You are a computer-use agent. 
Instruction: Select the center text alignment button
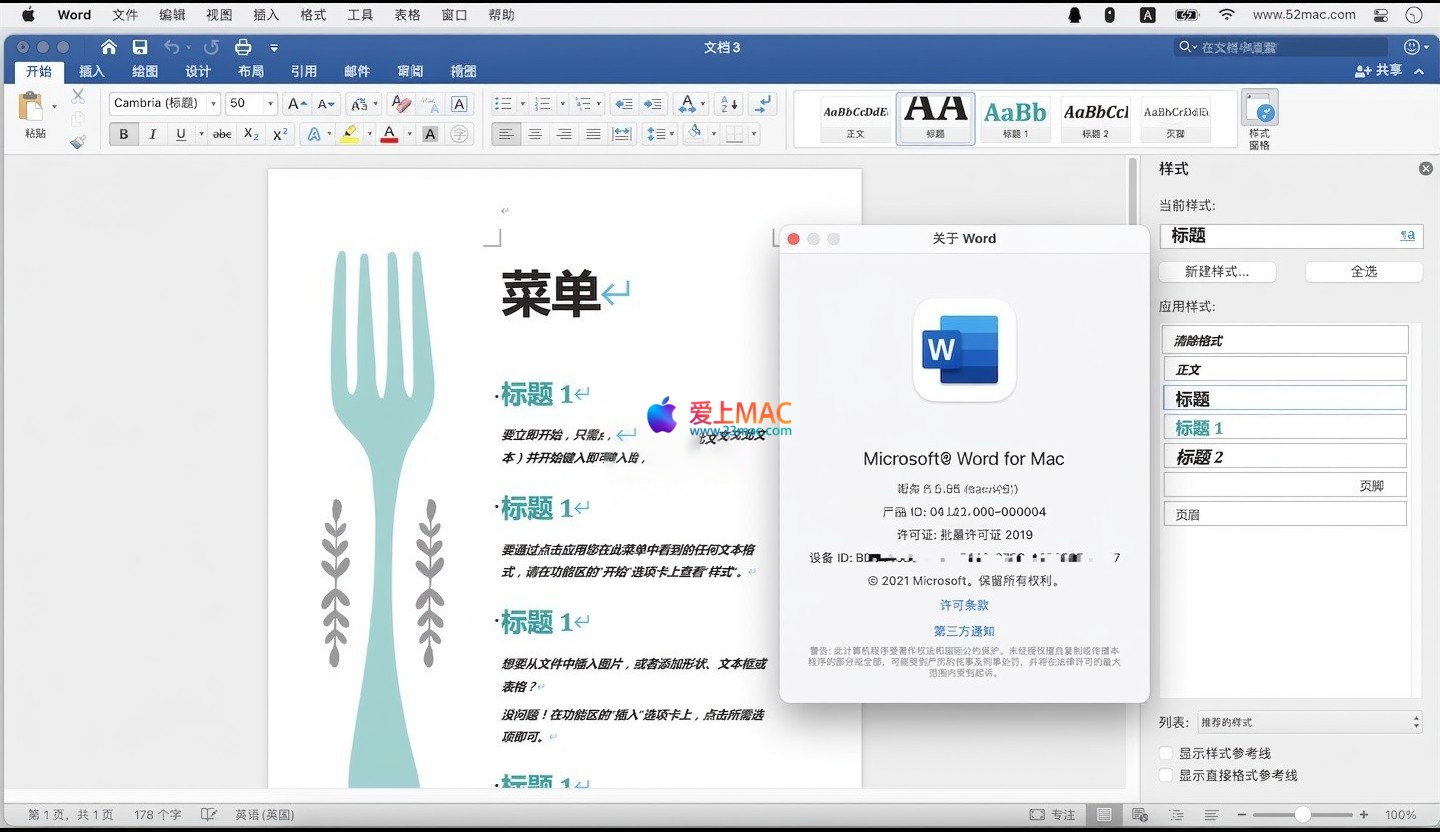pos(536,134)
